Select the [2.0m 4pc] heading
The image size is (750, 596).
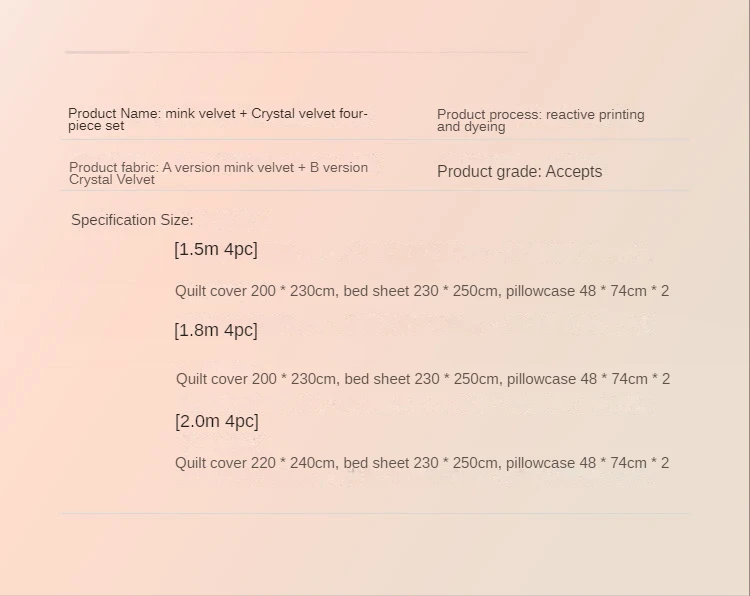click(x=217, y=421)
